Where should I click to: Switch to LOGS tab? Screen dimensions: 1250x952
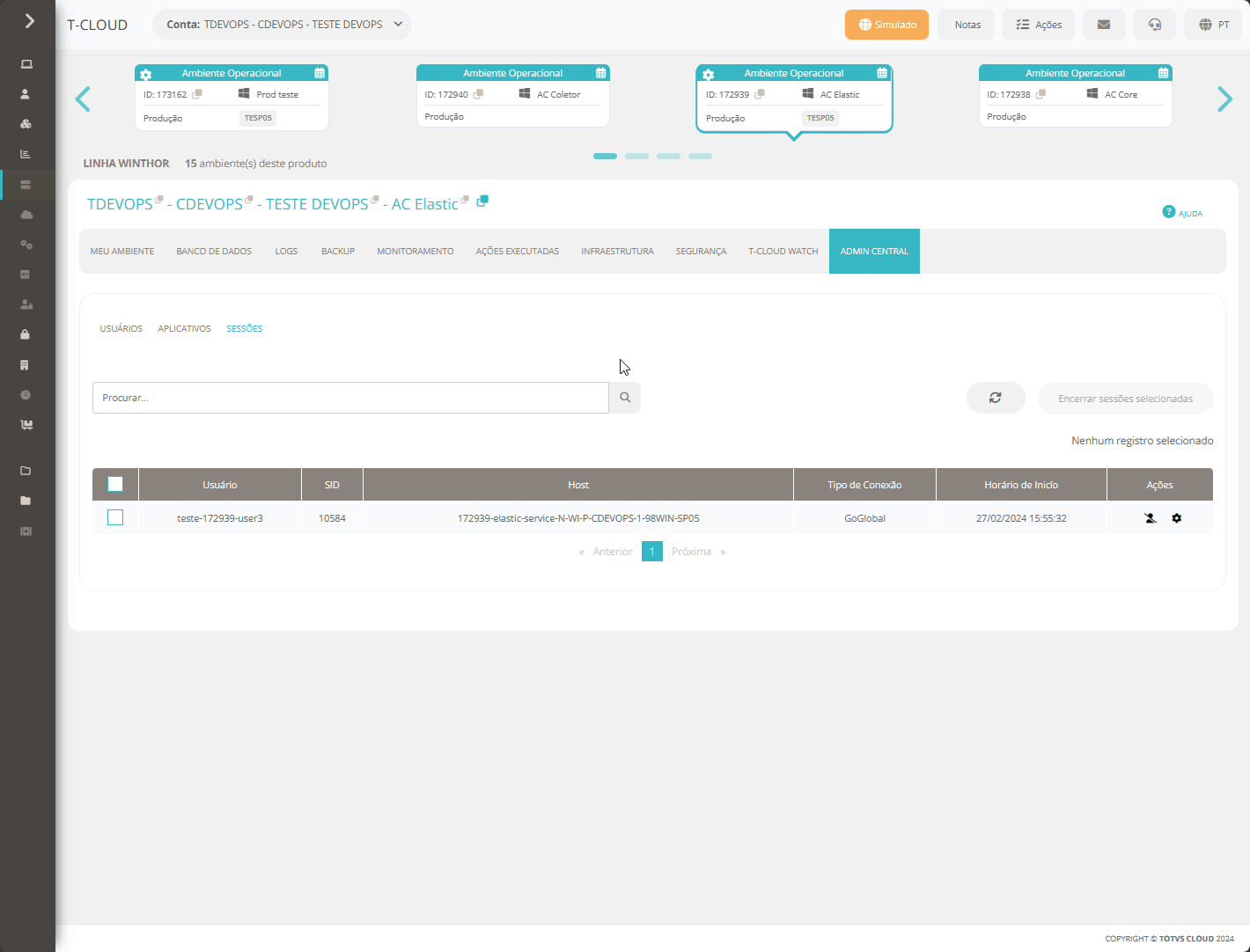click(286, 252)
